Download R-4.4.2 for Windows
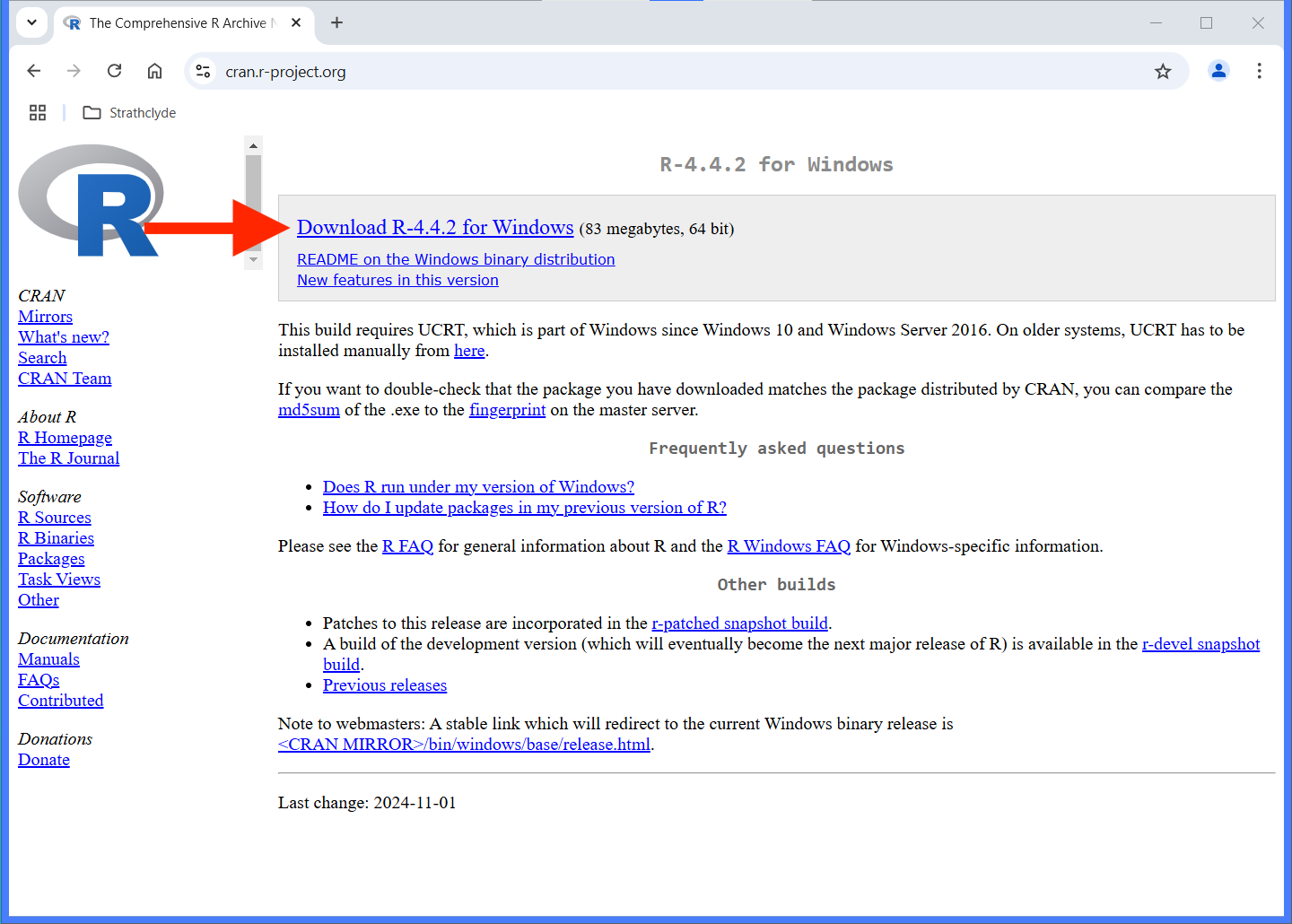The width and height of the screenshot is (1292, 924). pos(435,227)
